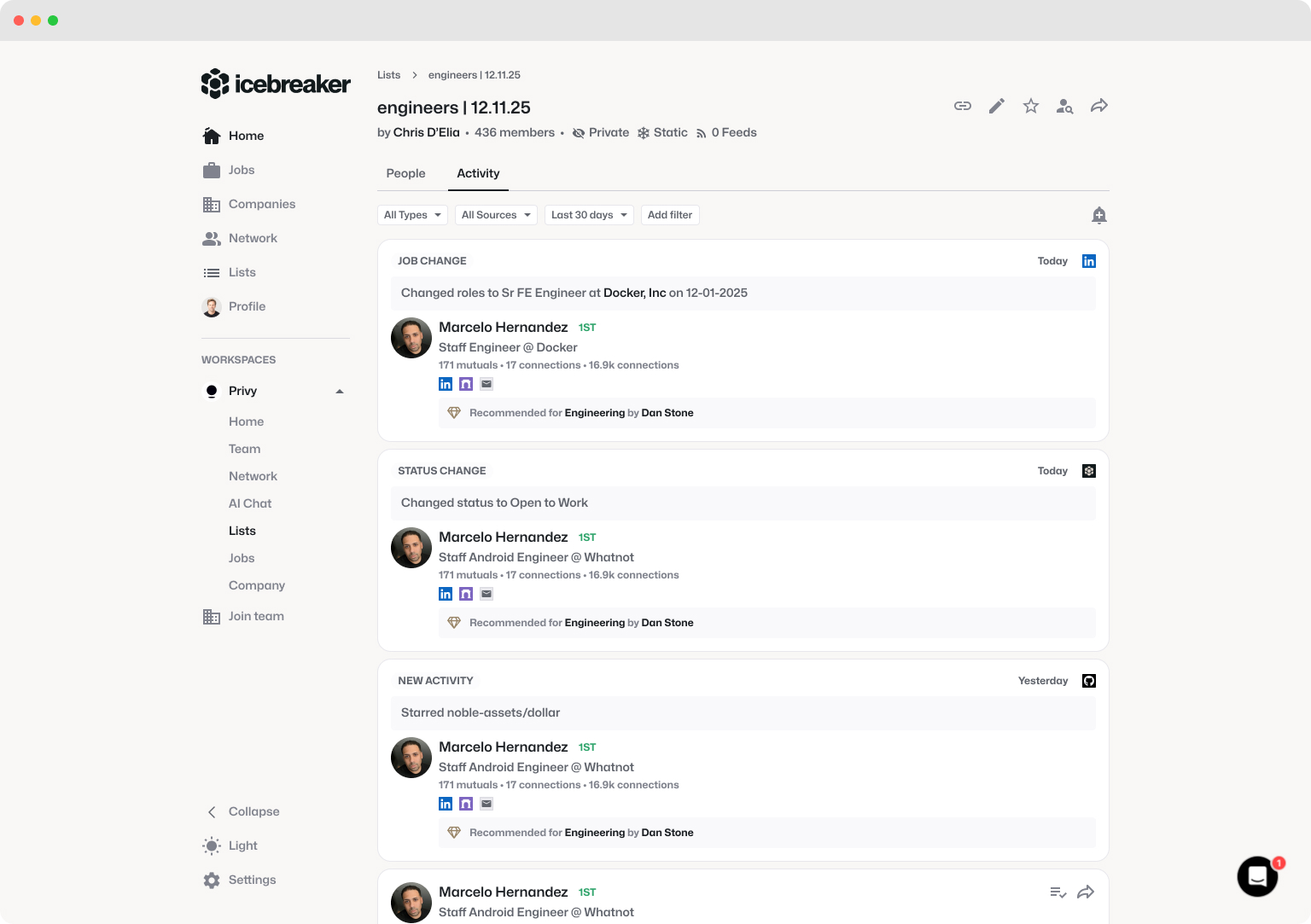
Task: Click the Add filter button
Action: pyautogui.click(x=670, y=215)
